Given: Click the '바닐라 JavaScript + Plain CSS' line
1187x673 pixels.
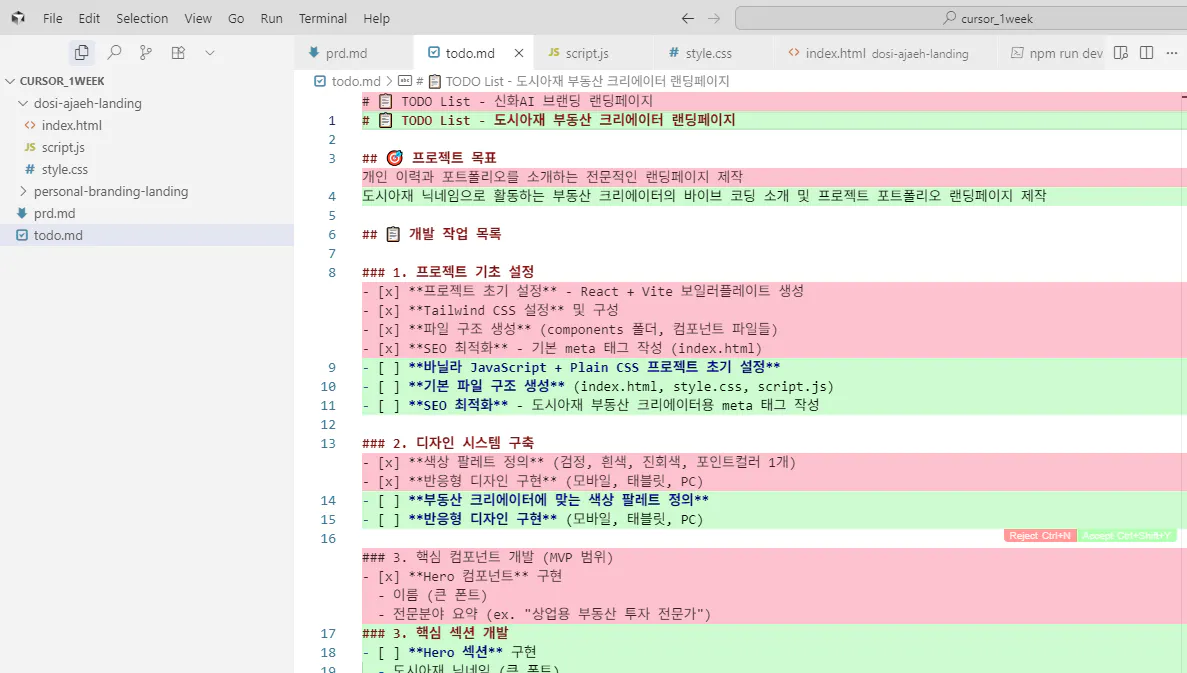Looking at the screenshot, I should (571, 367).
